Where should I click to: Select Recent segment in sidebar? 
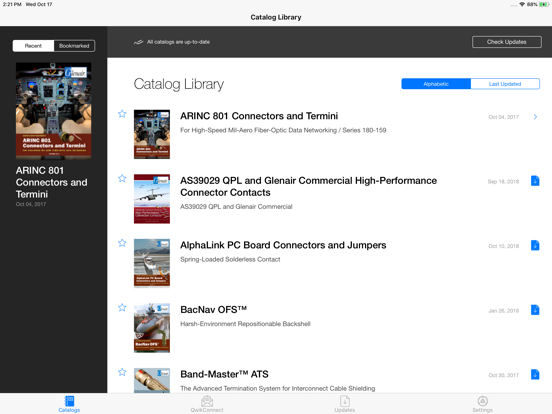click(33, 46)
